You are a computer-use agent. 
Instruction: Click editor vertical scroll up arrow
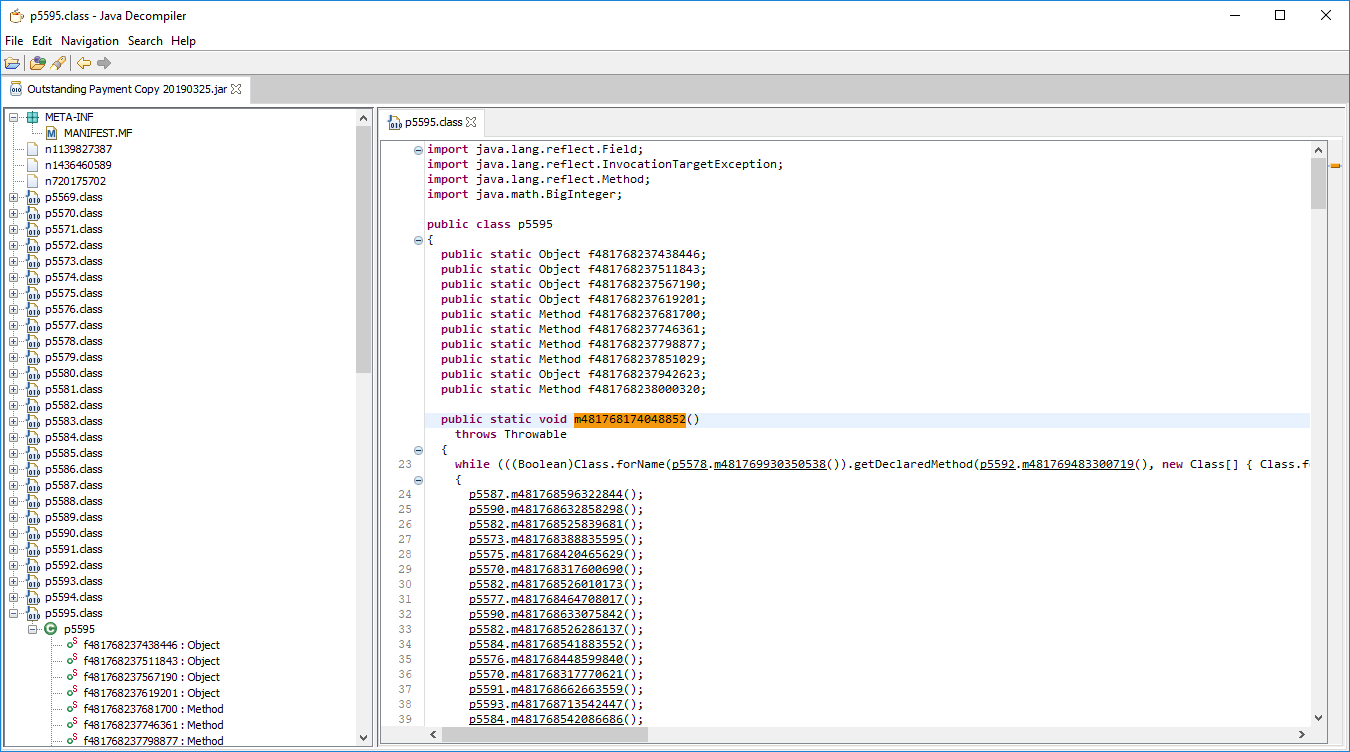(1317, 148)
